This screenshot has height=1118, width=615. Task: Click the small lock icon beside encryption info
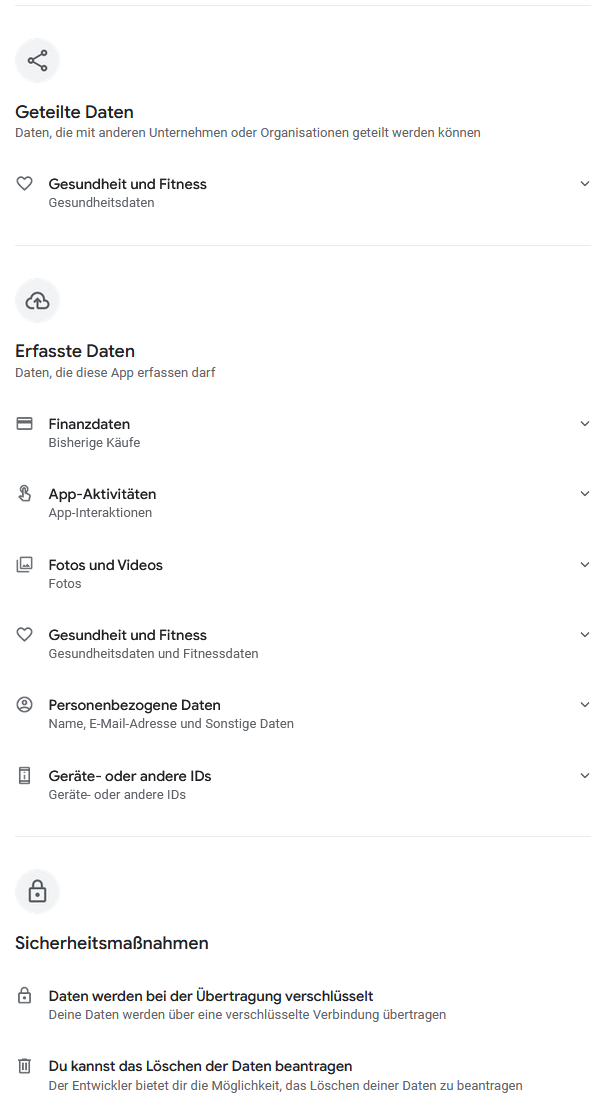(x=25, y=996)
